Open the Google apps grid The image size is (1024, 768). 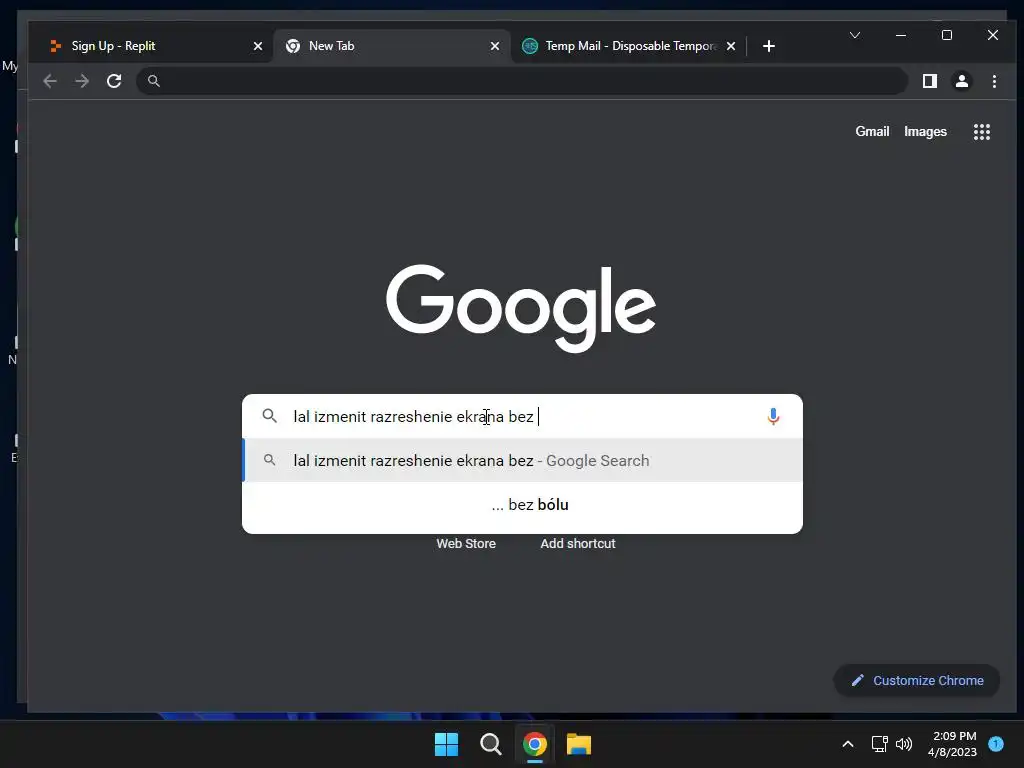(x=982, y=132)
